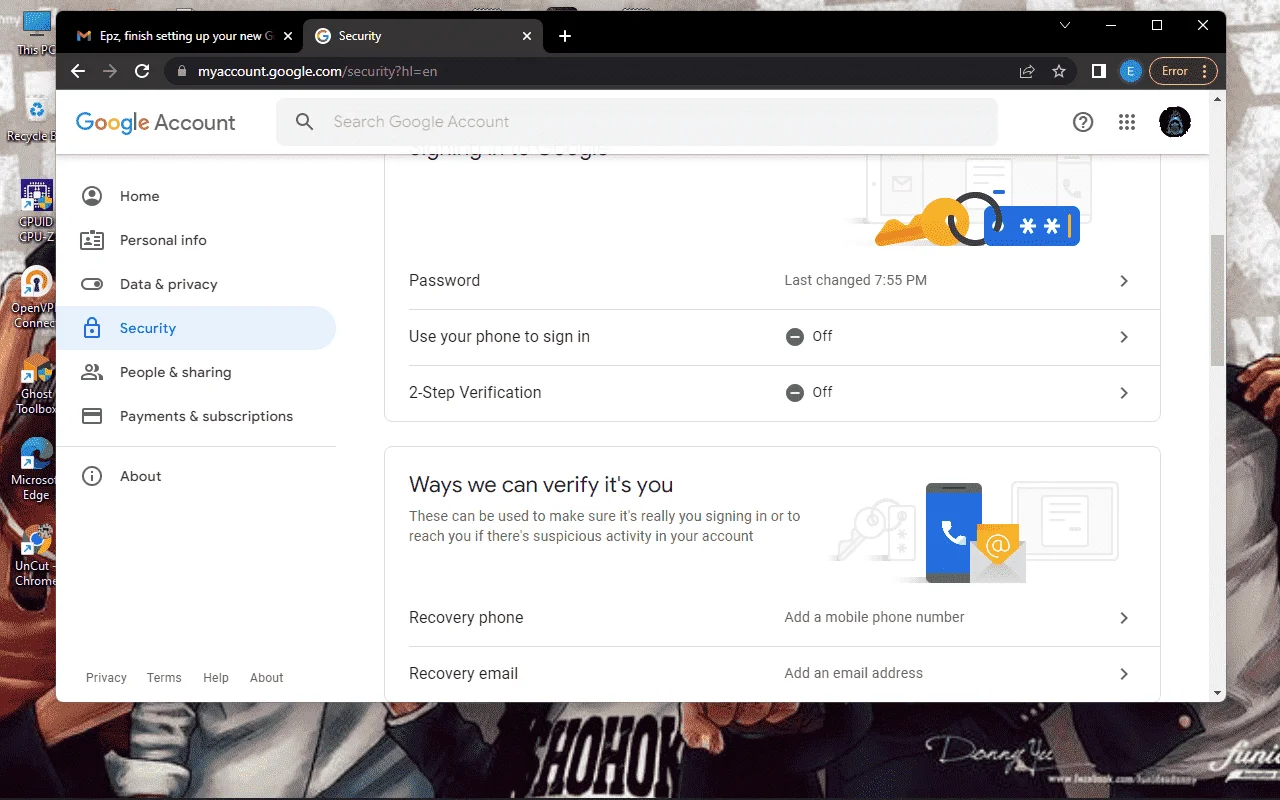Close the Gmail tab
Viewport: 1280px width, 800px height.
point(289,36)
